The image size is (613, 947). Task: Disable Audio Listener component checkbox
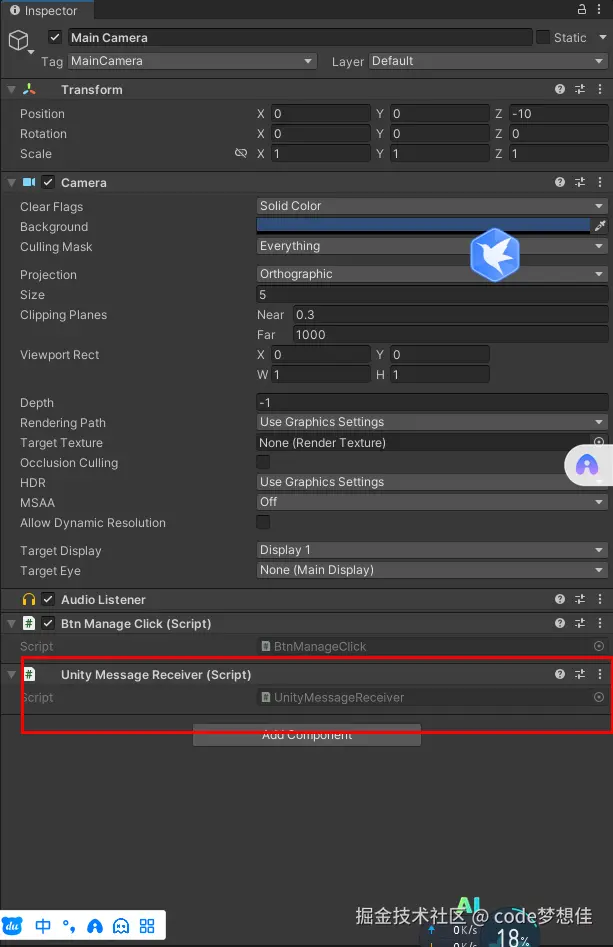point(48,599)
